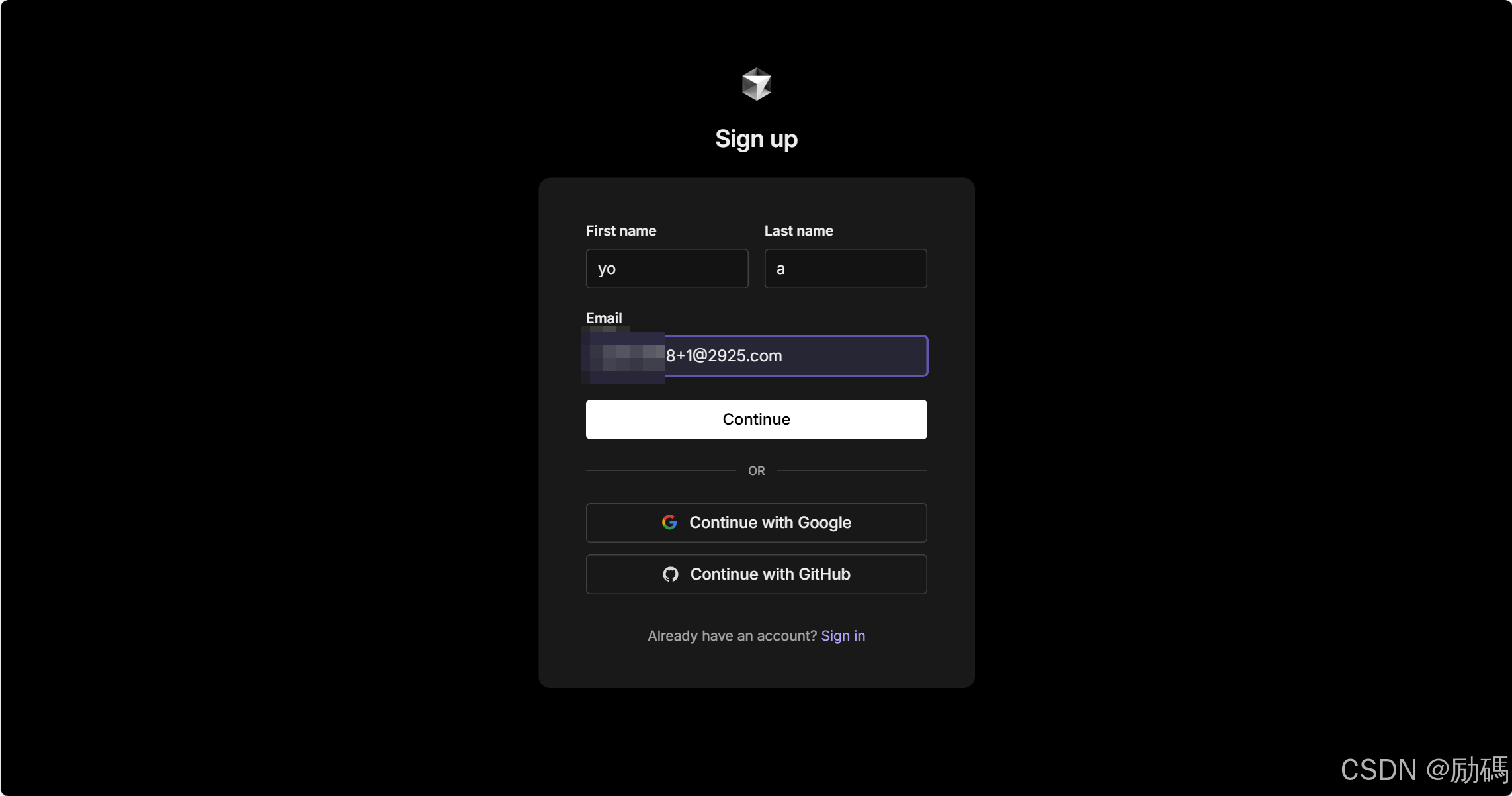The width and height of the screenshot is (1512, 796).
Task: Click the white Continue button
Action: [756, 420]
